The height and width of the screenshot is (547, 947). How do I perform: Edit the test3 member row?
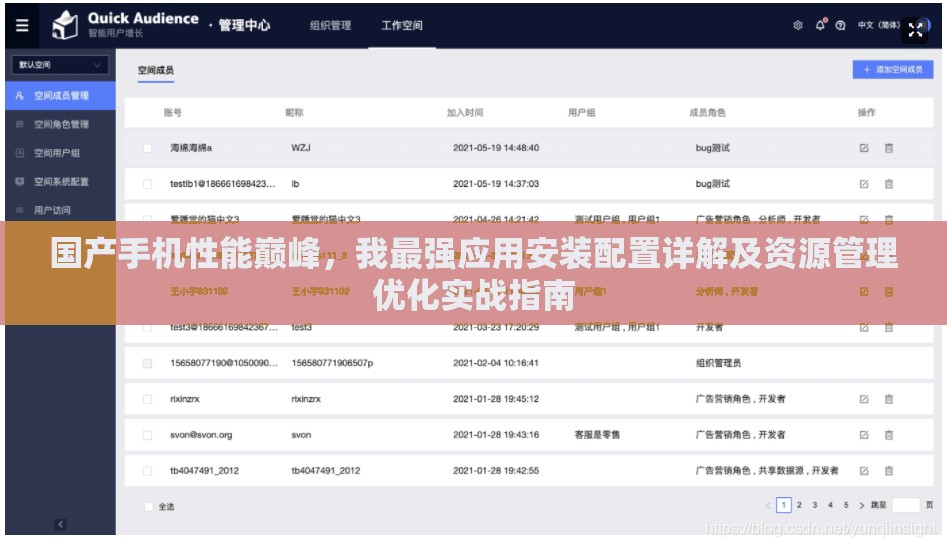click(864, 327)
